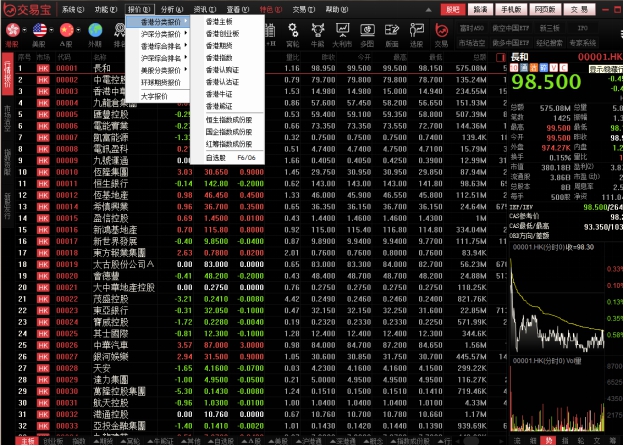Click the A股 China flag icon
This screenshot has height=446, width=624.
[x=67, y=31]
